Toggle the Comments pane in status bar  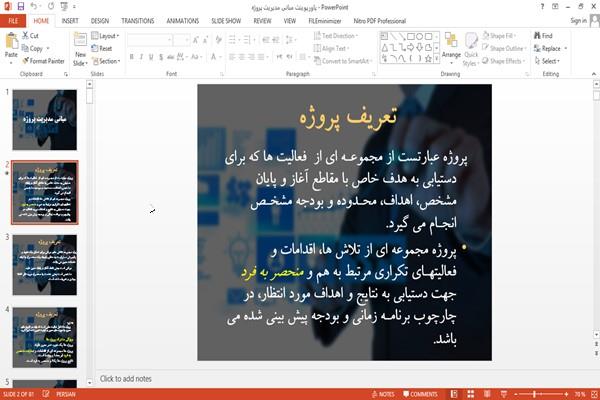pyautogui.click(x=420, y=394)
